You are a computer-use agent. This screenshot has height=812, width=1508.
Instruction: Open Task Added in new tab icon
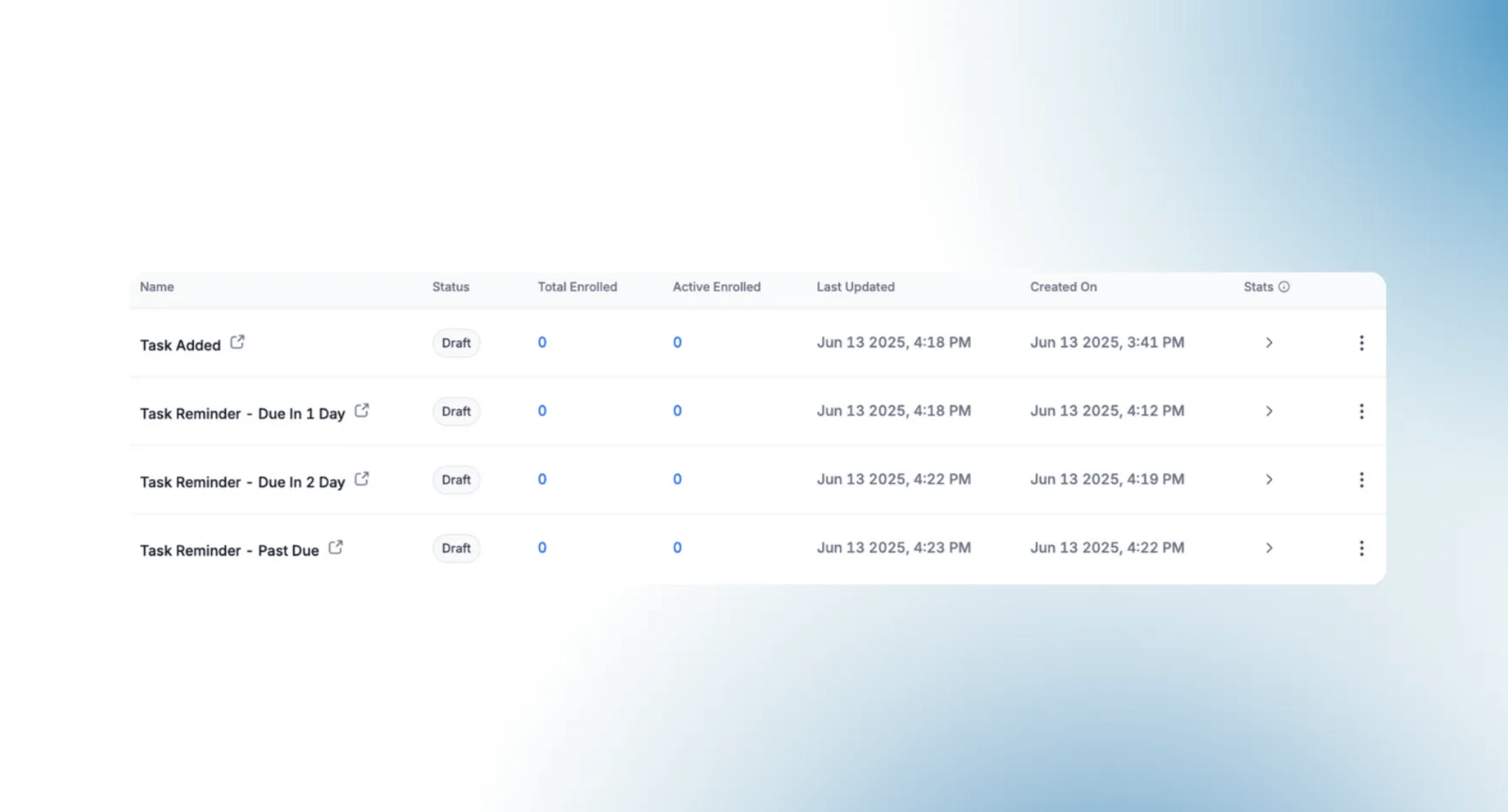[x=237, y=343]
